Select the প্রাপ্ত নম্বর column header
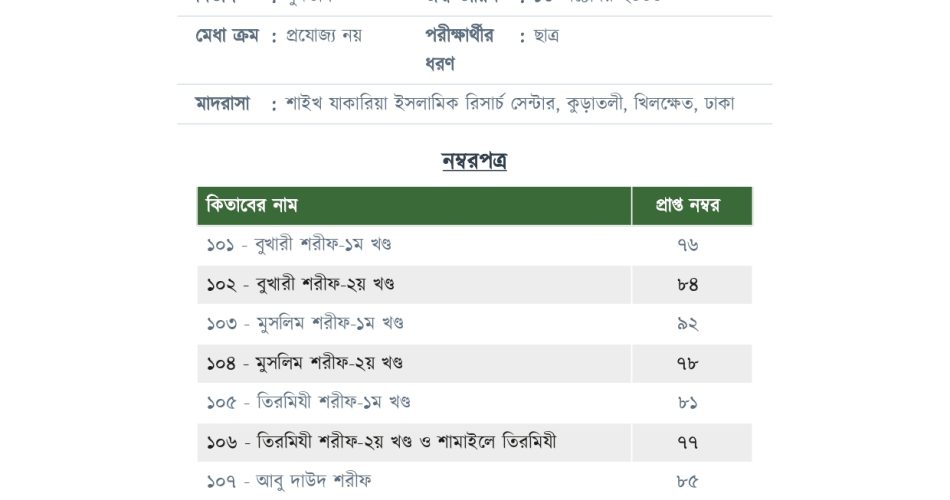 (692, 206)
